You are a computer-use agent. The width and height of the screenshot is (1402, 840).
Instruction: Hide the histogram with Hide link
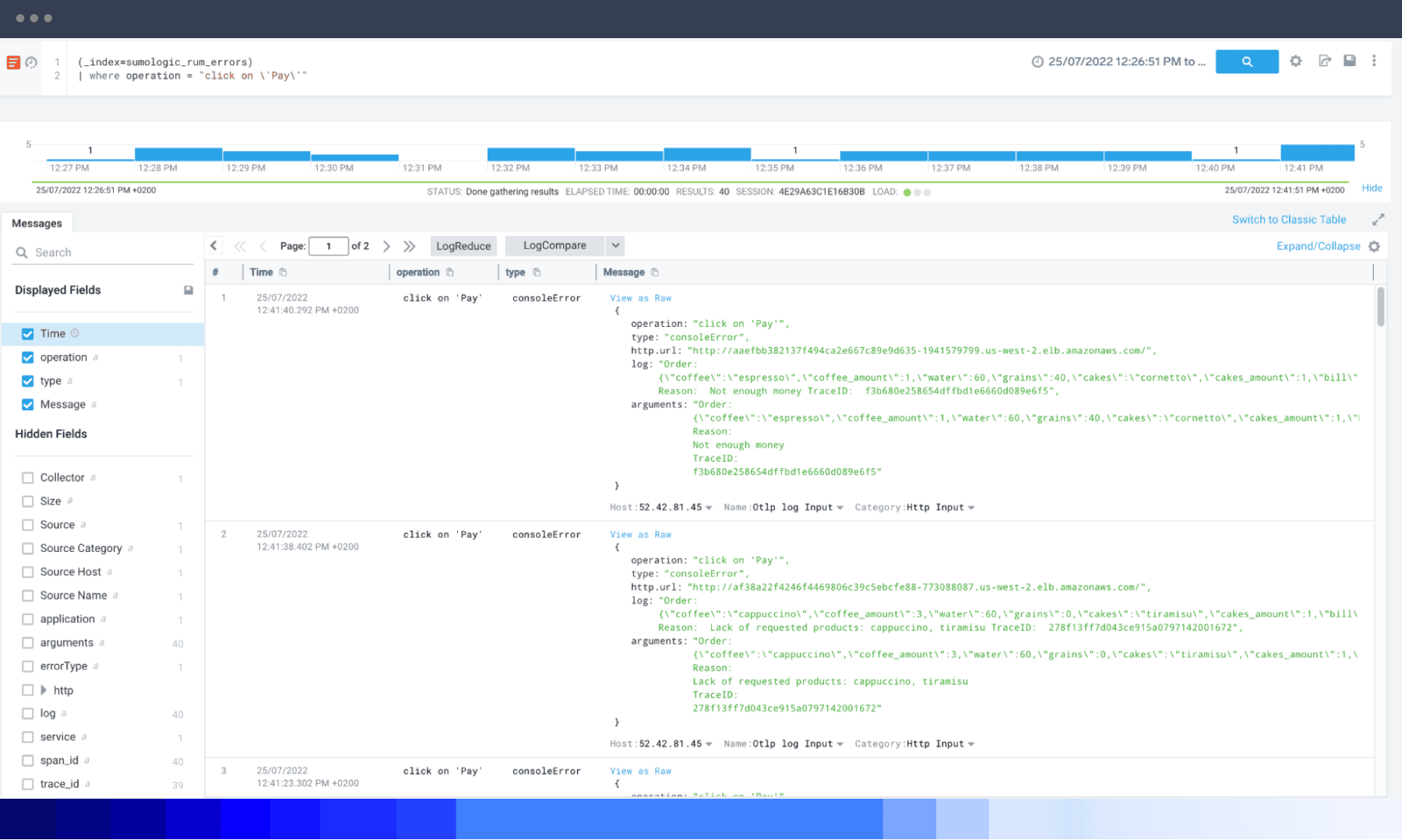pyautogui.click(x=1372, y=188)
